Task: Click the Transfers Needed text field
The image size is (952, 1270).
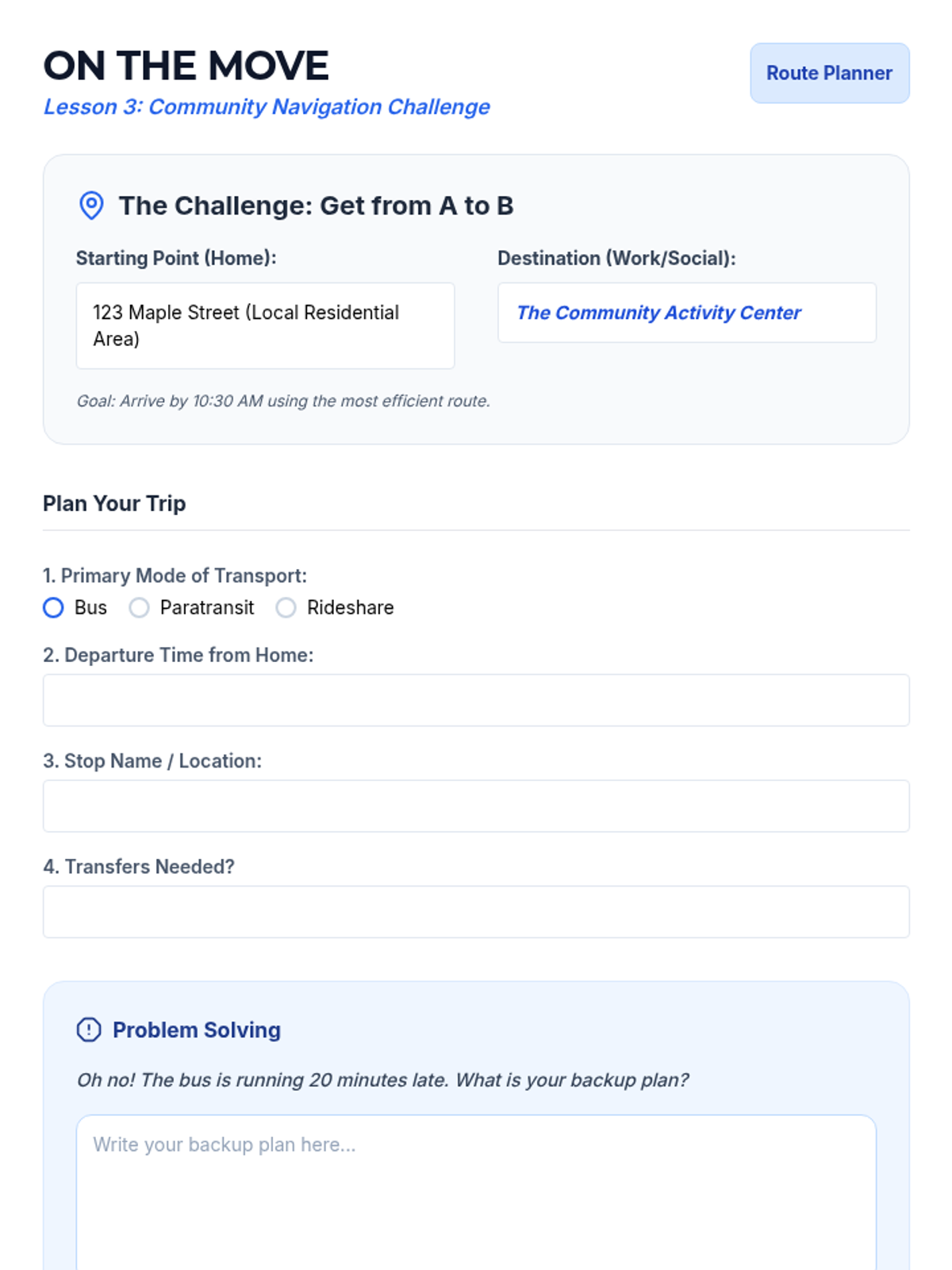Action: 476,911
